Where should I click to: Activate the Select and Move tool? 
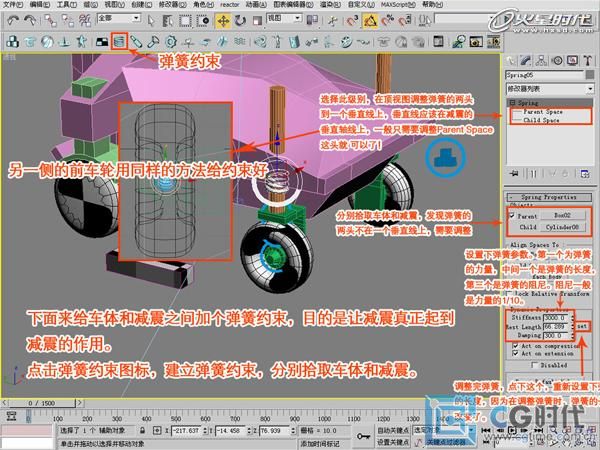[x=223, y=21]
